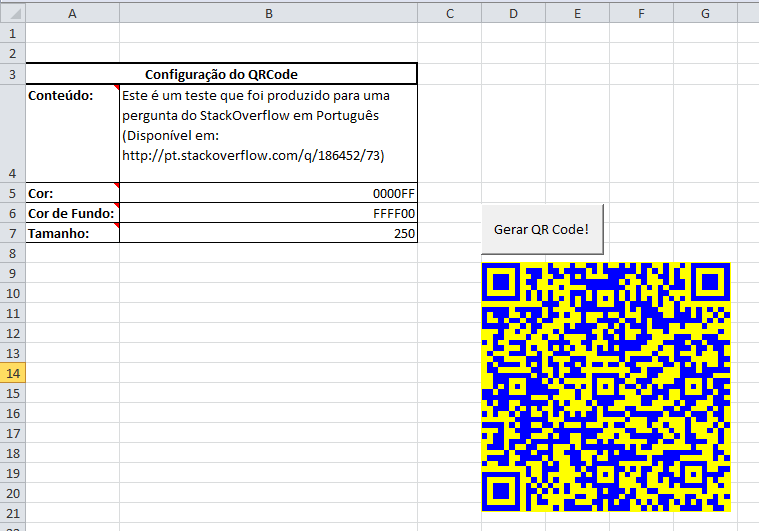The width and height of the screenshot is (759, 531).
Task: Select column B header
Action: (269, 14)
